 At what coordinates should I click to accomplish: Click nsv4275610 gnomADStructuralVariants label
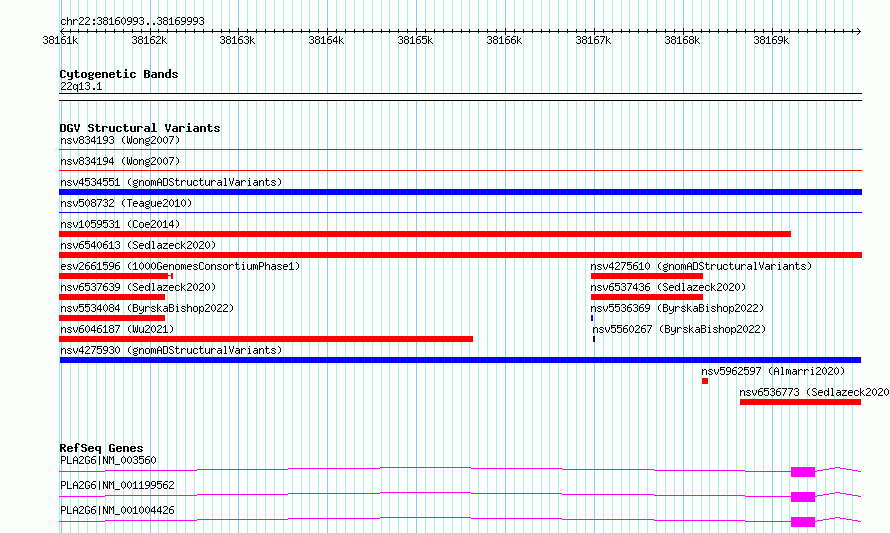(x=701, y=266)
